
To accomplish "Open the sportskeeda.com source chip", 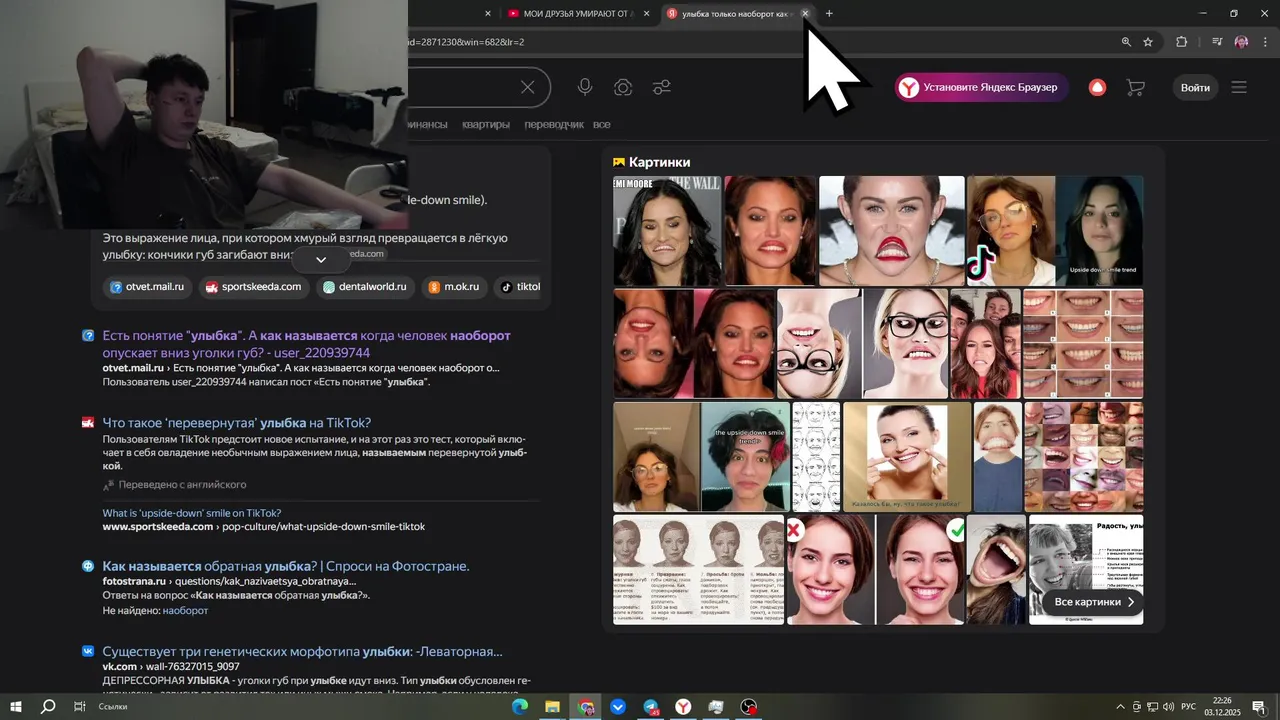I will (x=253, y=286).
